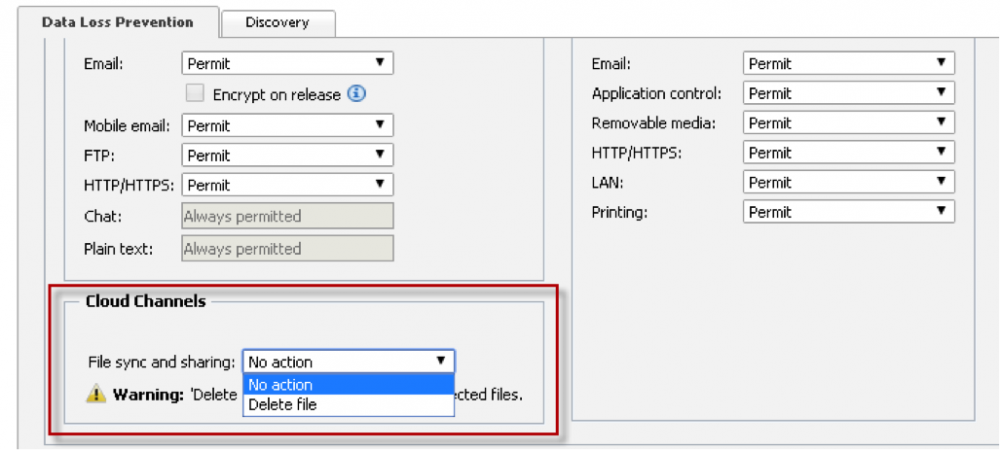The width and height of the screenshot is (1000, 450).
Task: Enable the Encrypt on release checkbox
Action: [196, 94]
